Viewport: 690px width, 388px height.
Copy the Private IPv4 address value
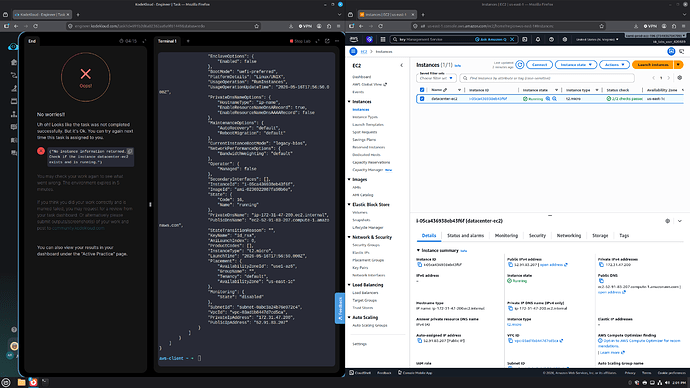(601, 265)
